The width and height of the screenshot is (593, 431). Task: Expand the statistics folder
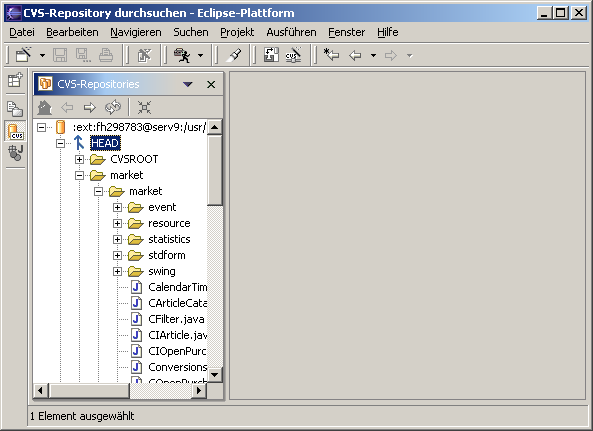tap(117, 239)
